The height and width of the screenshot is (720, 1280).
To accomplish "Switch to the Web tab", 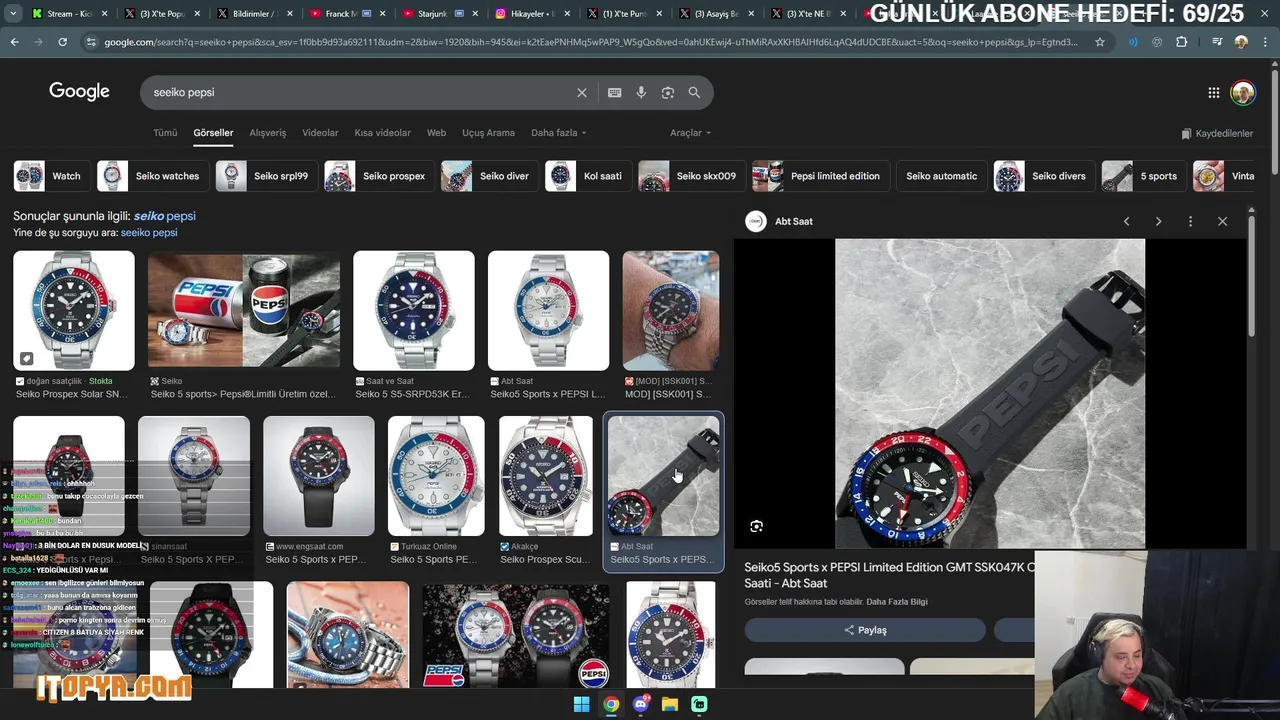I will [x=436, y=133].
